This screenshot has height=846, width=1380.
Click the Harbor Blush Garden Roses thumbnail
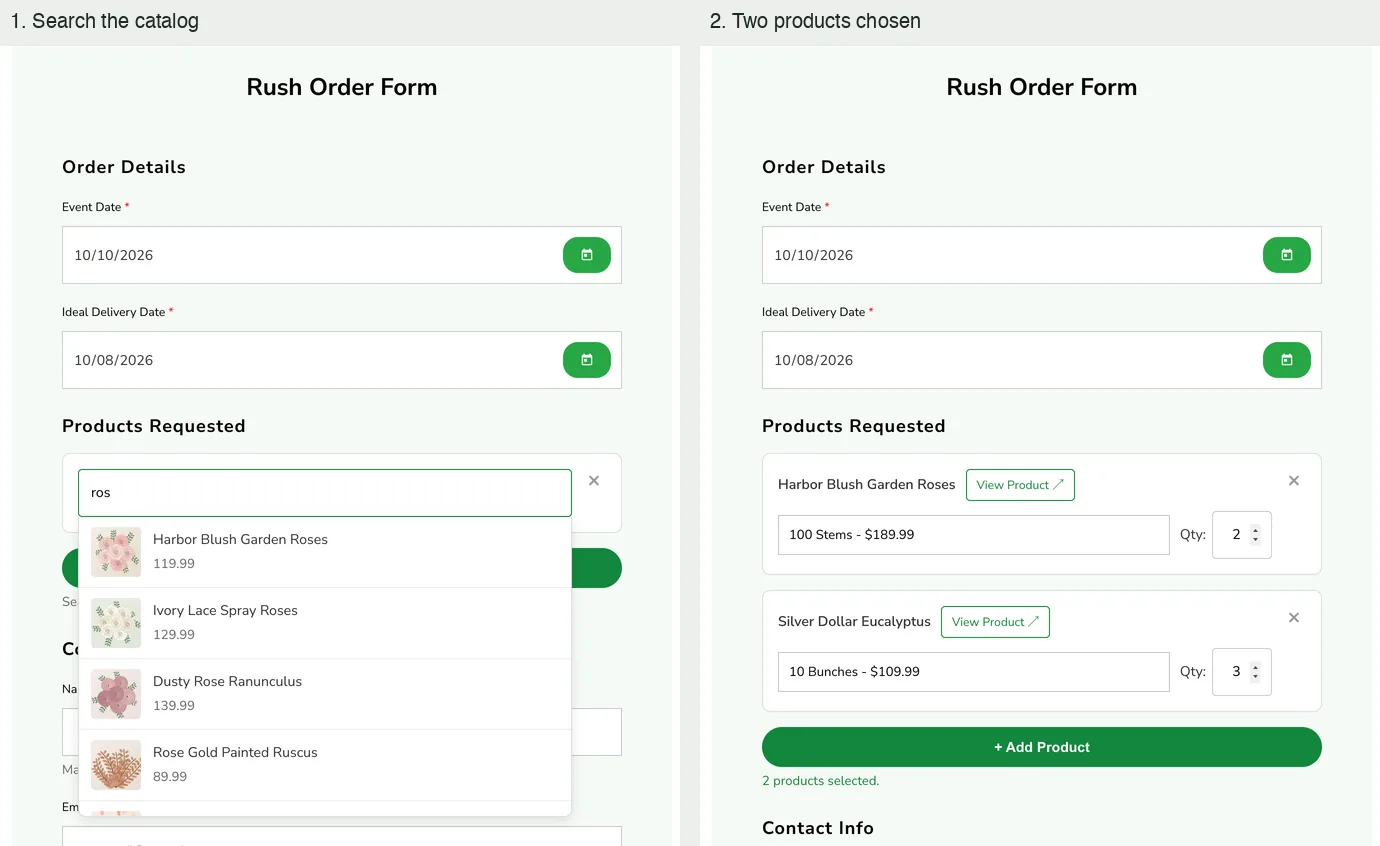116,552
